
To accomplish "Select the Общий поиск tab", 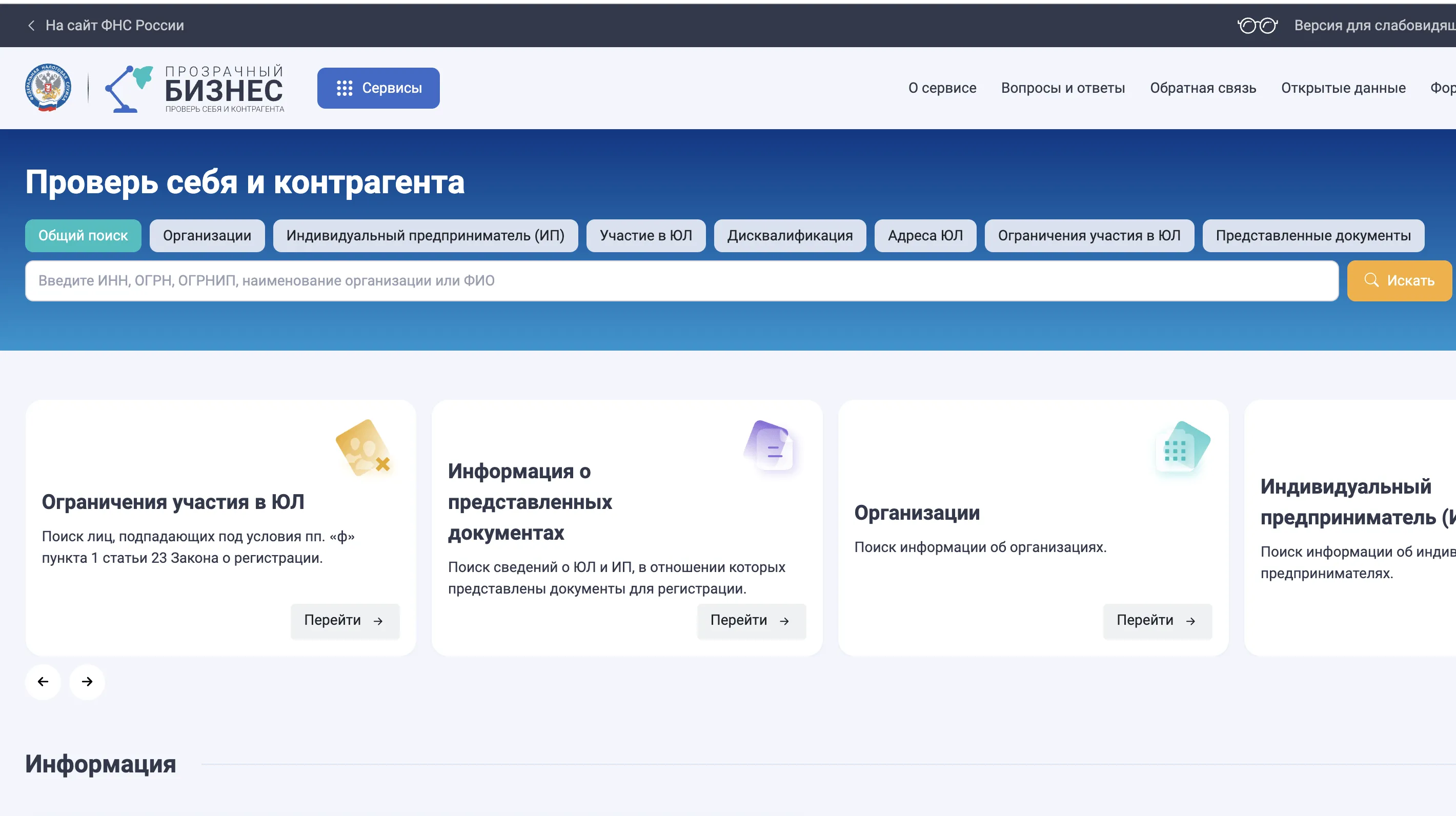I will point(83,236).
